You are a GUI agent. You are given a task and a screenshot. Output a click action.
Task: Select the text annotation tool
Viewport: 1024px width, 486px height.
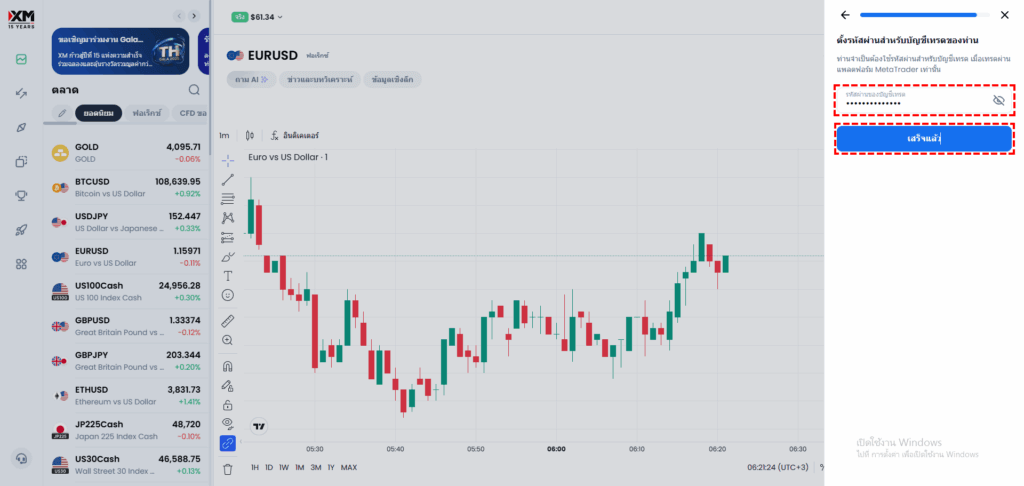(x=228, y=275)
